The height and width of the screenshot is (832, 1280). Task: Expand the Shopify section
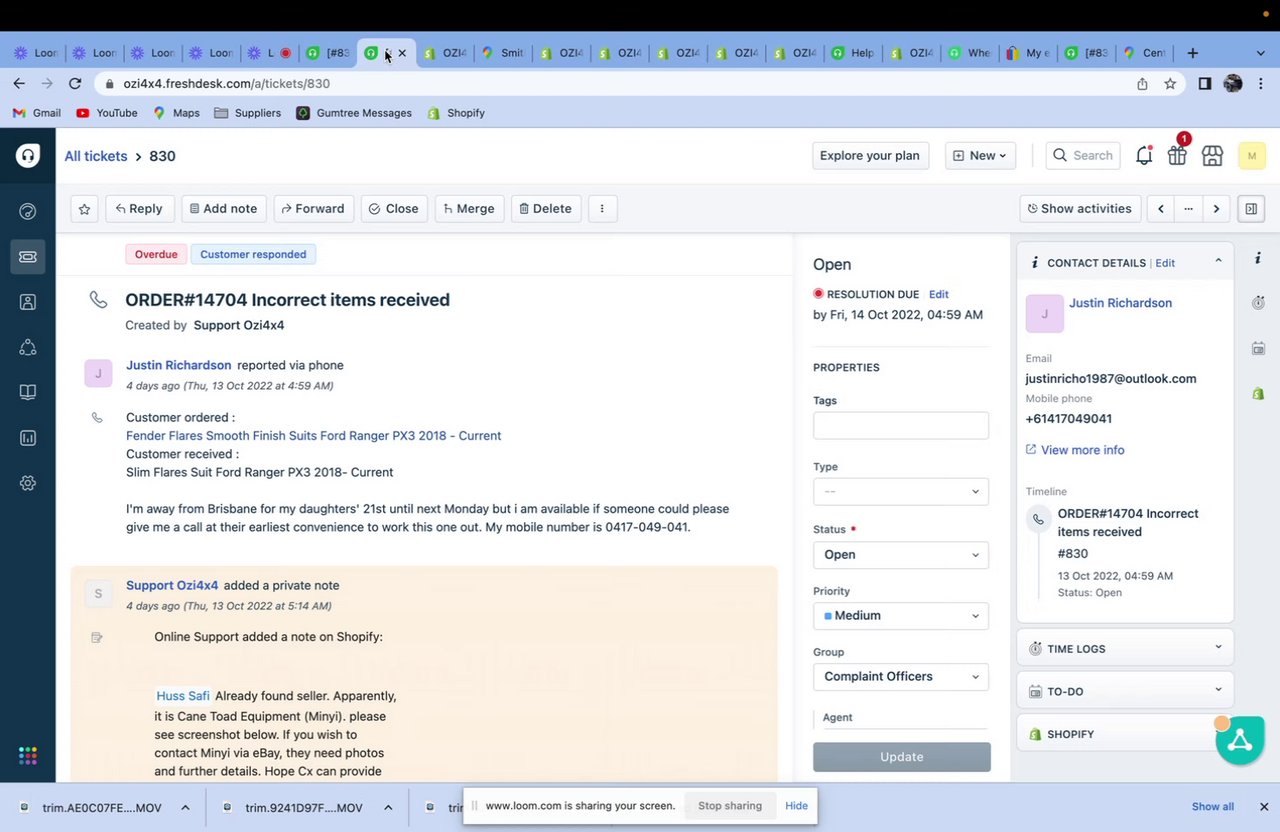click(x=1125, y=734)
